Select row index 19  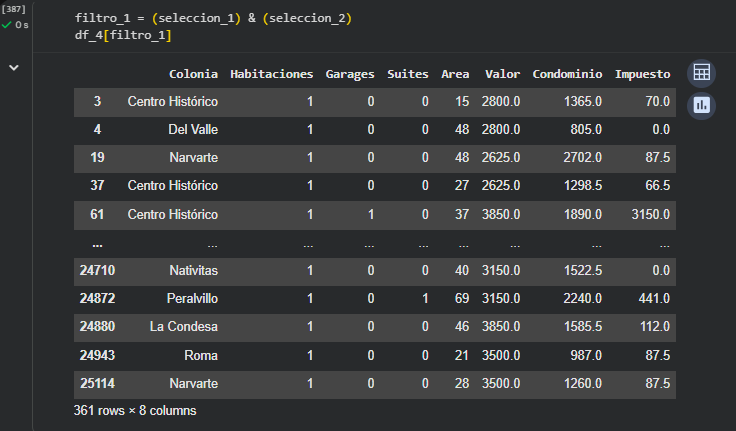(97, 158)
